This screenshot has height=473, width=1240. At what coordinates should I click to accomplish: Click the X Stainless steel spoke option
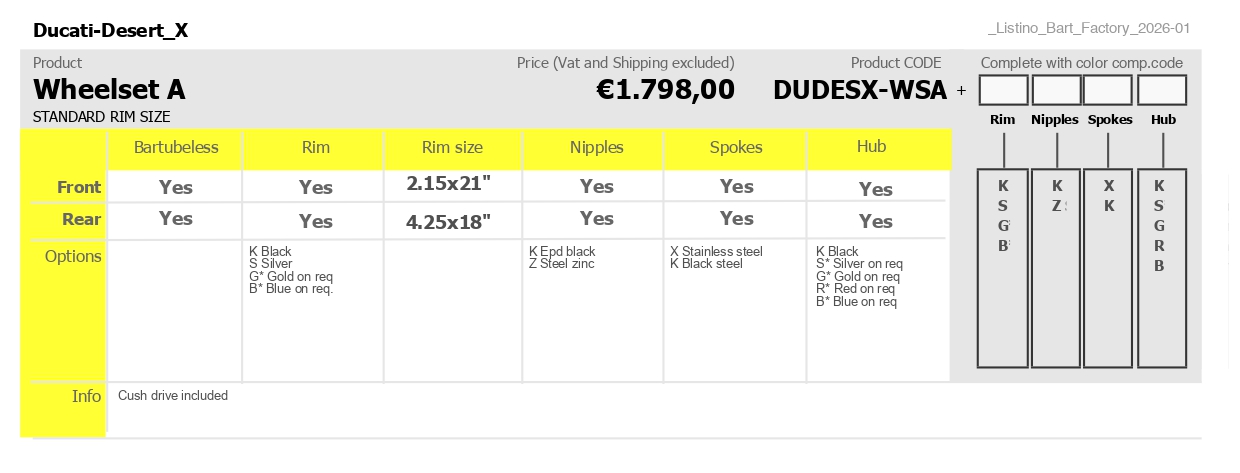pos(716,251)
